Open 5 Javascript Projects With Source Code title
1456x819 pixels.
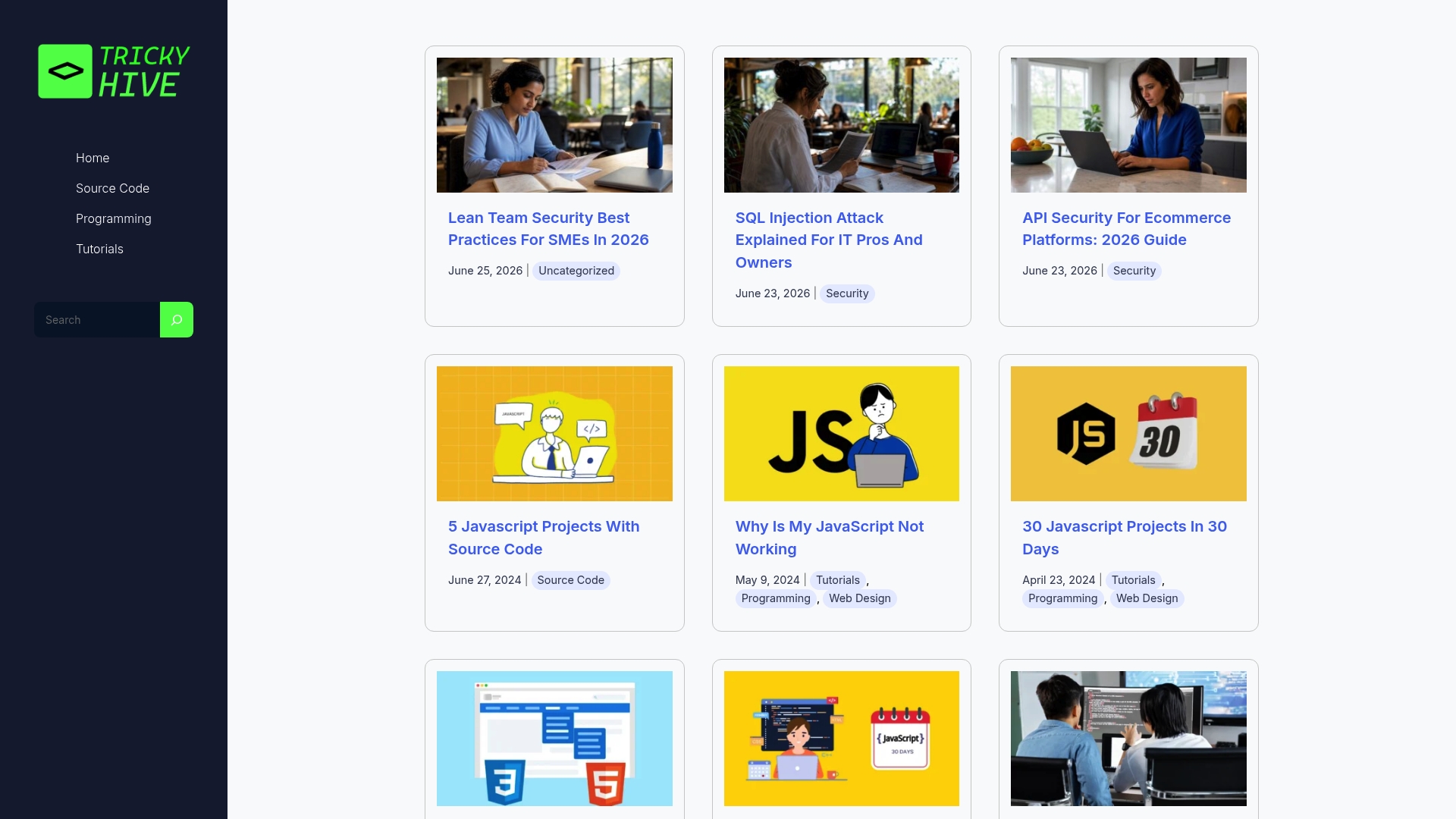pyautogui.click(x=544, y=538)
